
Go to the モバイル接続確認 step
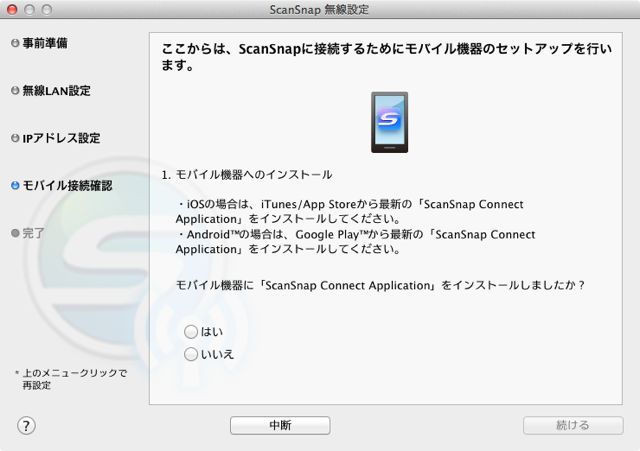click(67, 186)
